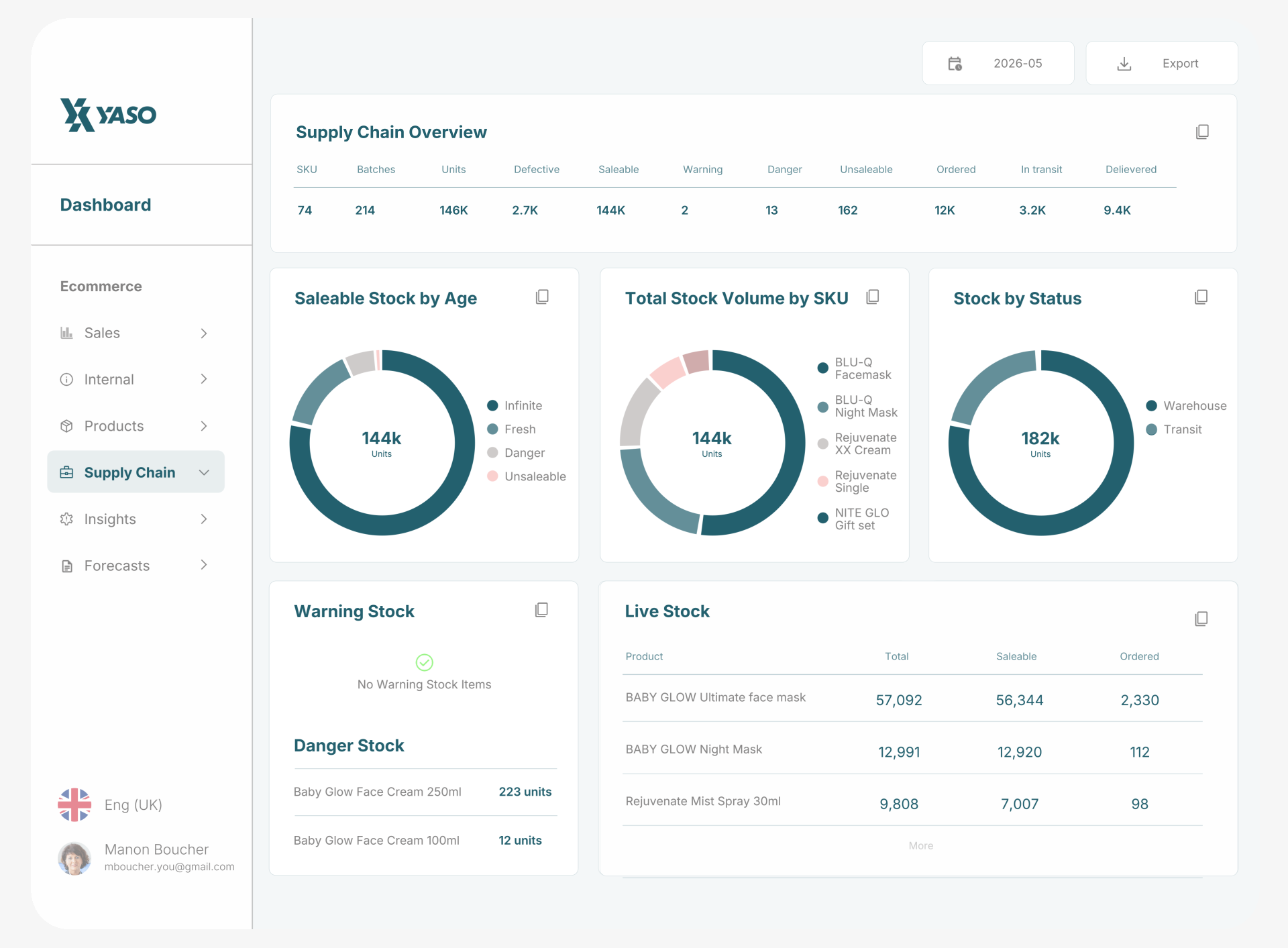Copy the Live Stock table
This screenshot has width=1288, height=948.
point(1201,619)
